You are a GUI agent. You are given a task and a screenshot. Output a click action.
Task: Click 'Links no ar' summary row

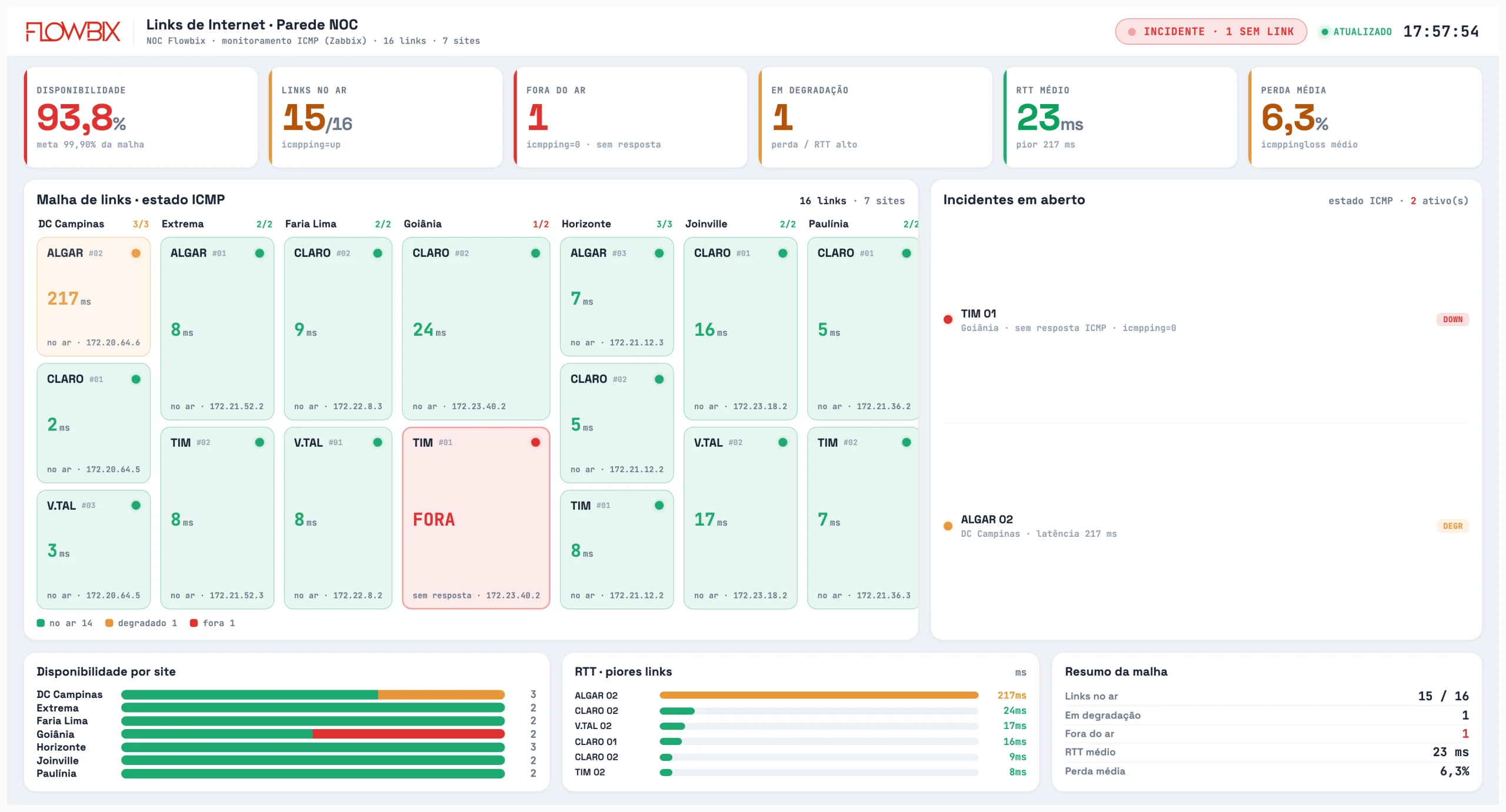[1267, 696]
